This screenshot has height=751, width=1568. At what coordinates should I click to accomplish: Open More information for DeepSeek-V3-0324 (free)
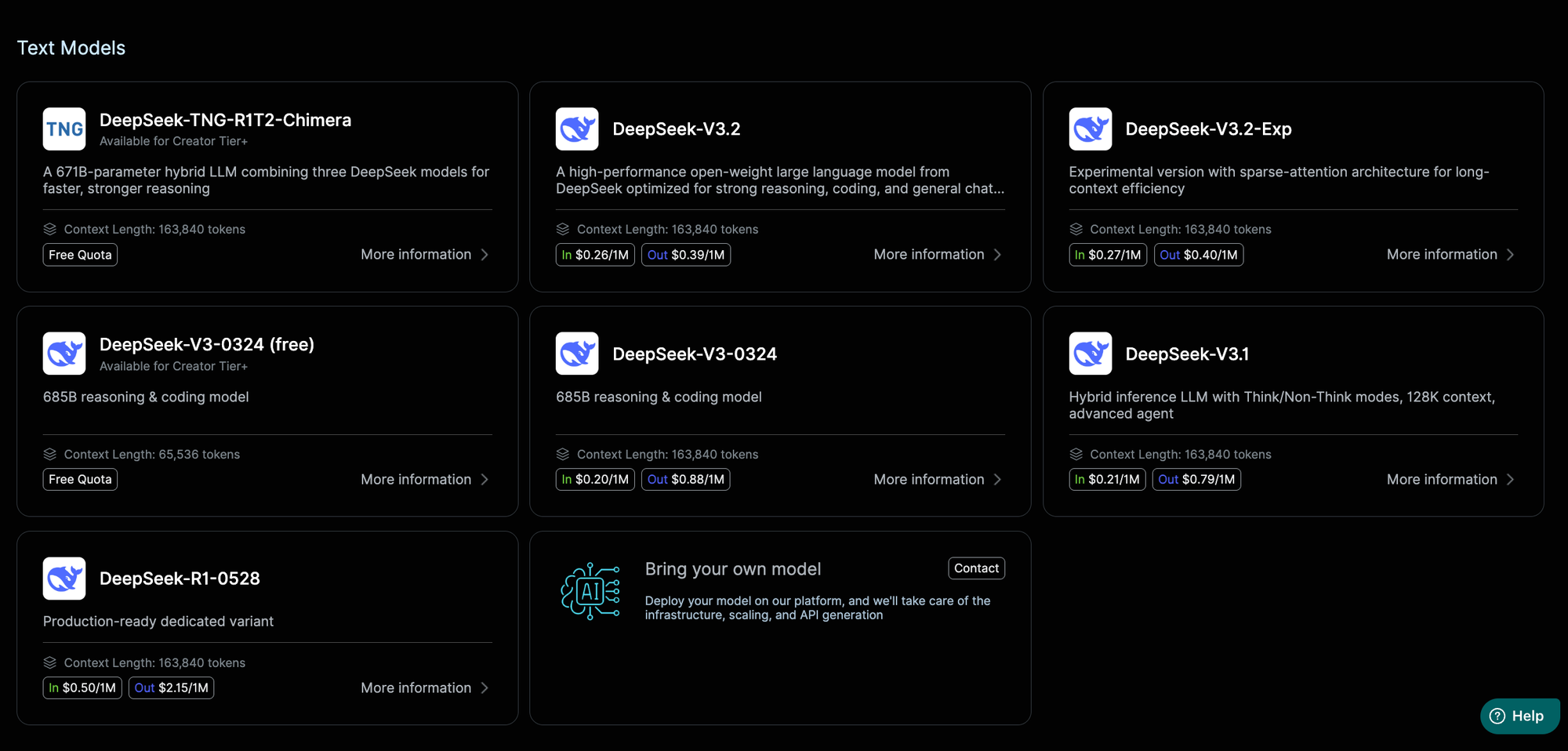coord(416,479)
